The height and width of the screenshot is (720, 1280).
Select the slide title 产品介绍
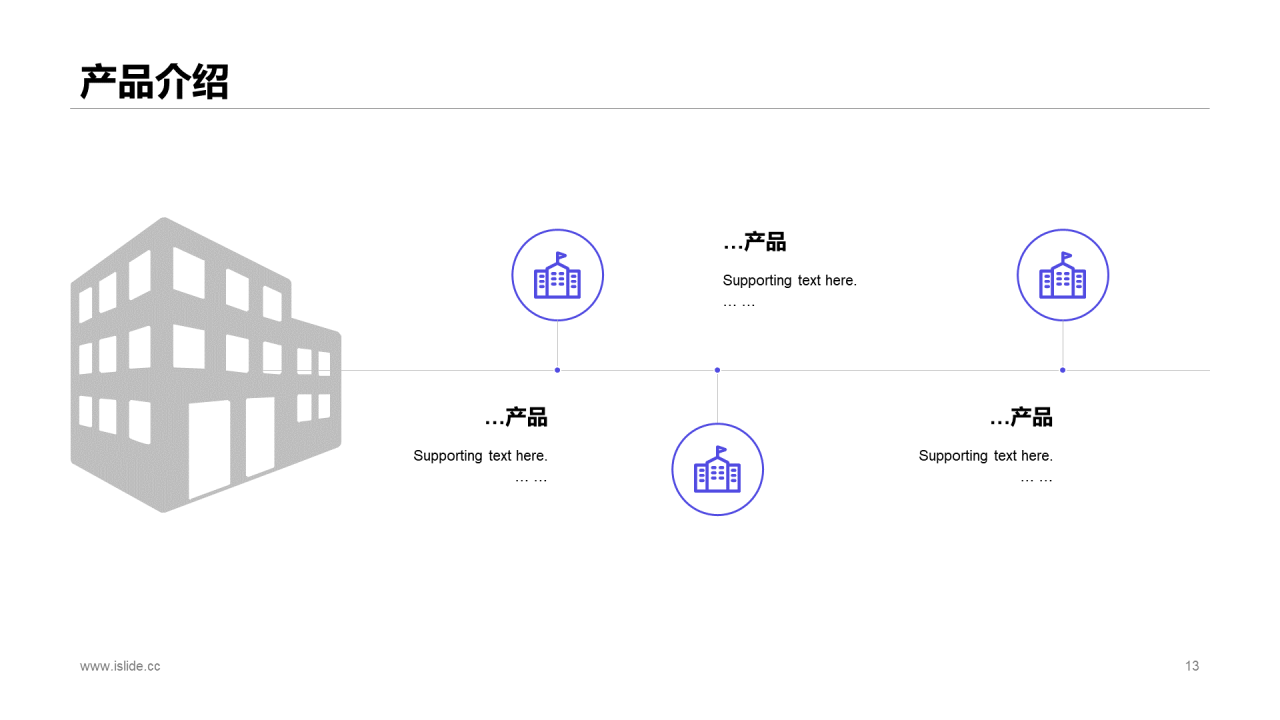[155, 82]
